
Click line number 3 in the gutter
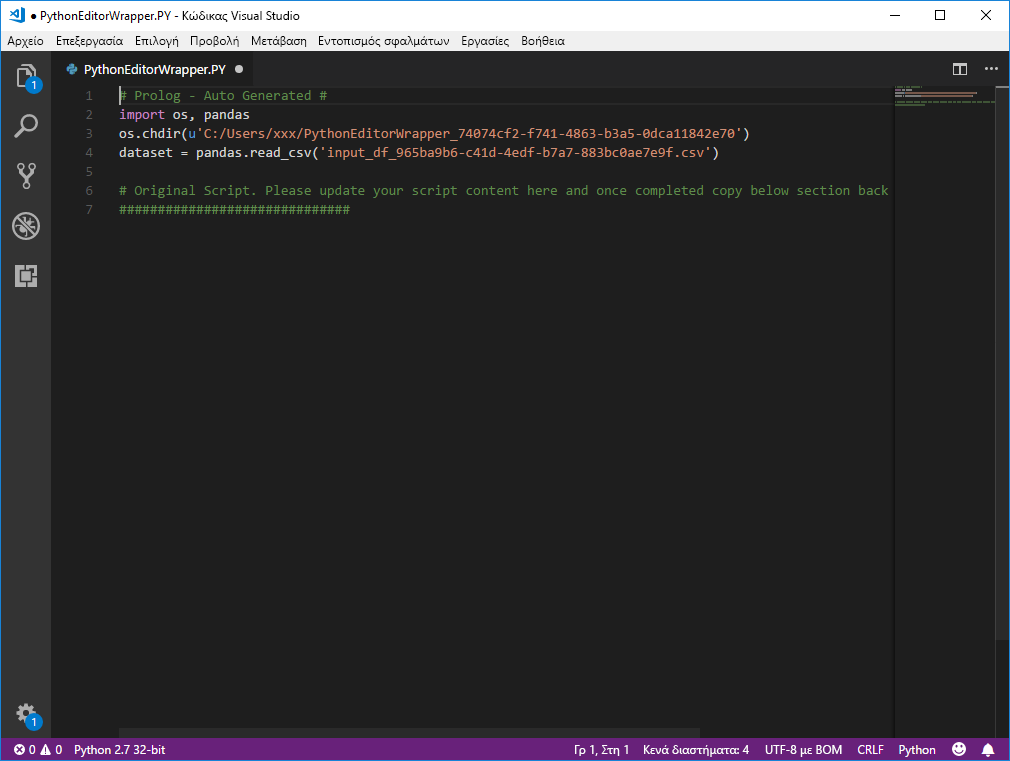click(89, 133)
